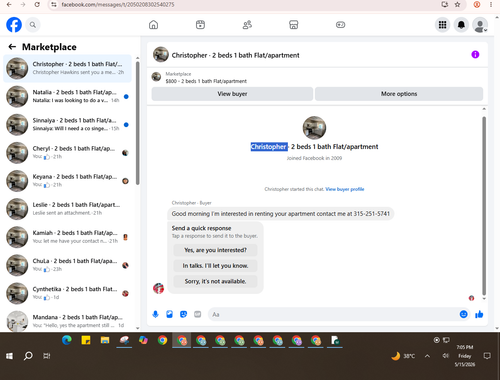Open the Facebook menu grid icon
Image resolution: width=500 pixels, height=380 pixels.
click(x=442, y=25)
